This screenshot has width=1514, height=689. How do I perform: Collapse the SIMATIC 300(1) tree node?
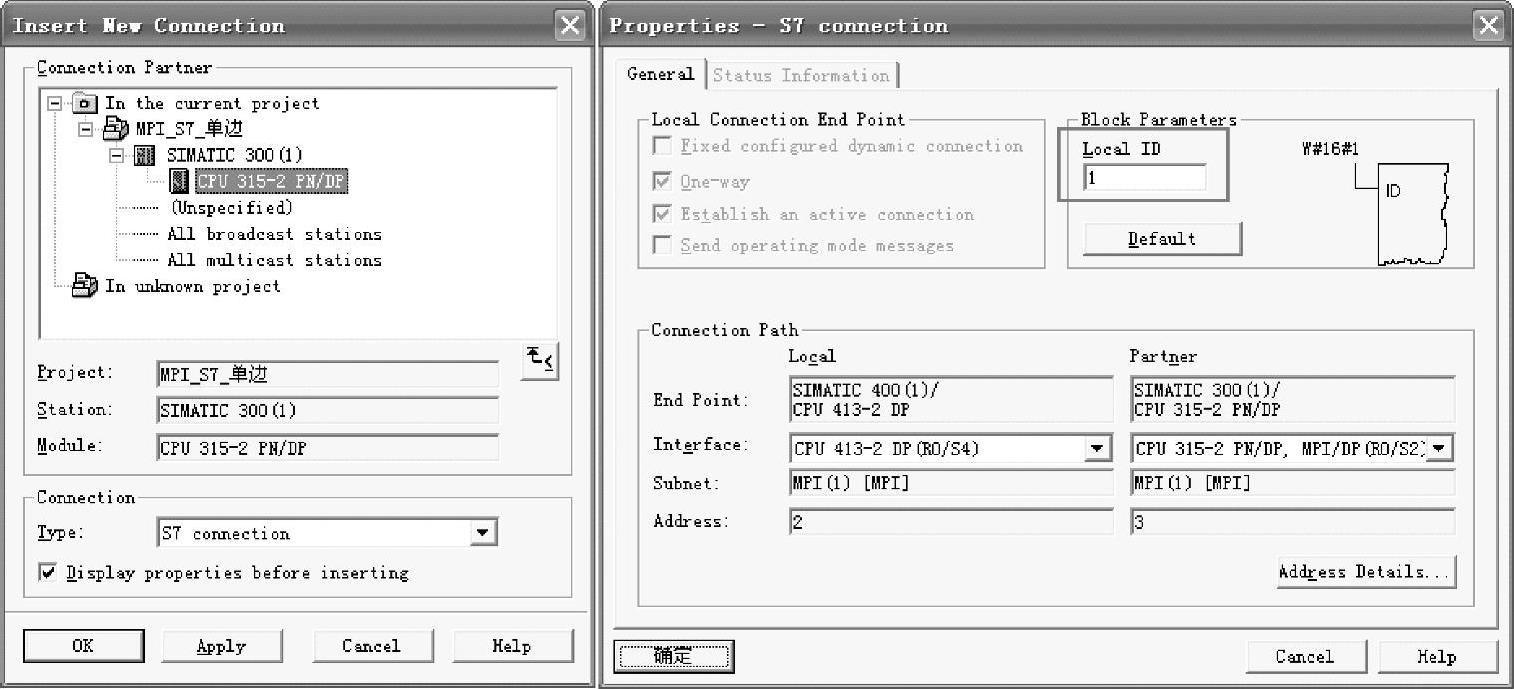(x=116, y=155)
